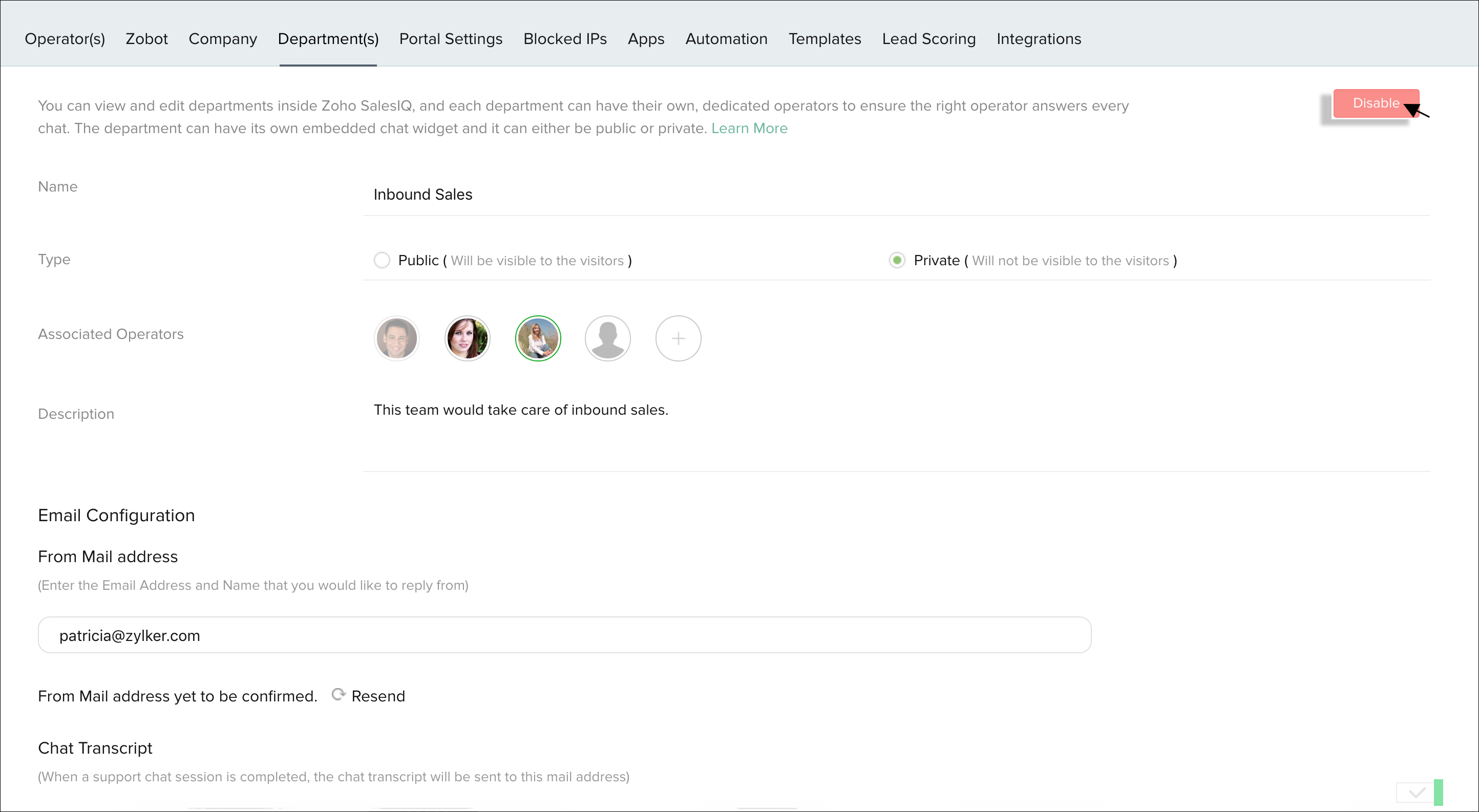
Task: Resend the confirmation mail
Action: point(378,696)
